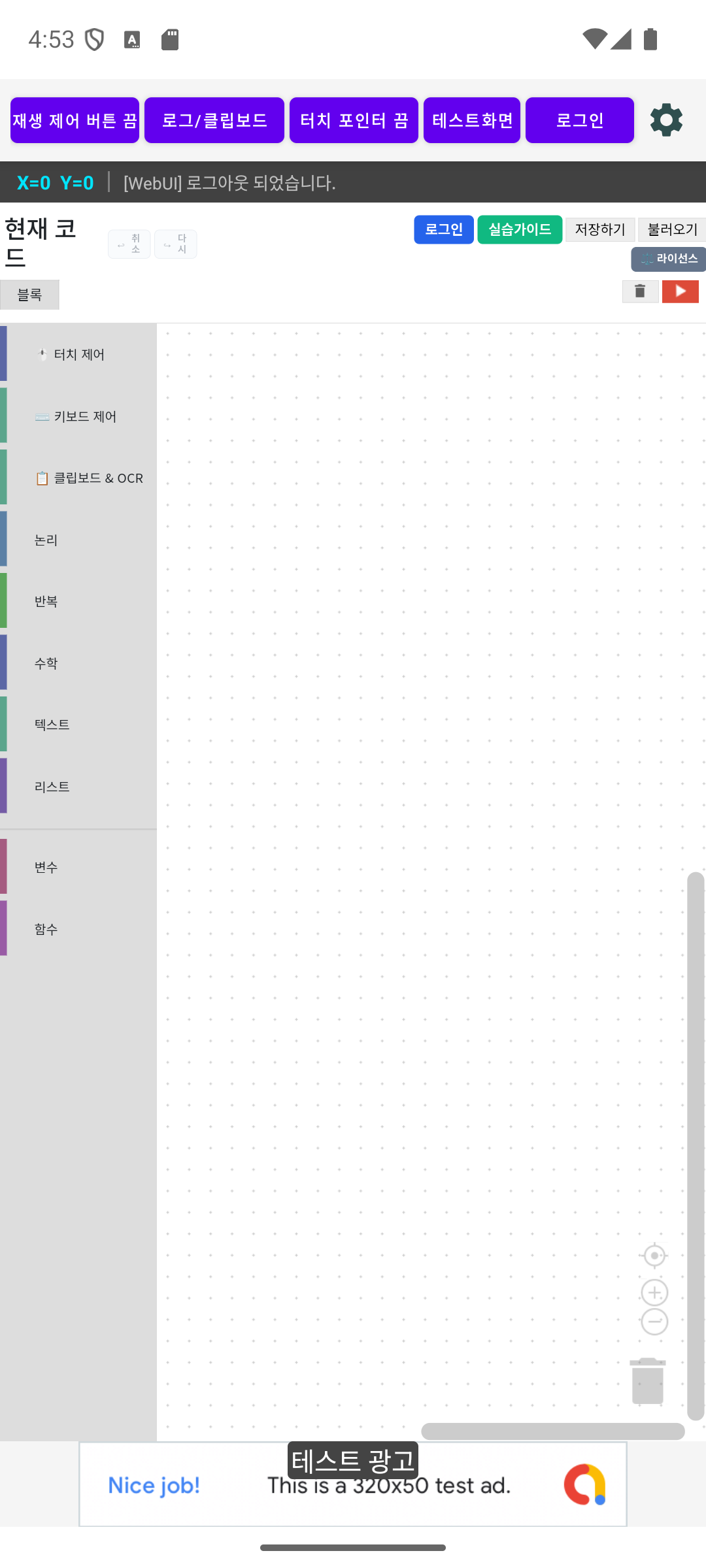
Task: Open the 실습가이드
Action: click(520, 229)
